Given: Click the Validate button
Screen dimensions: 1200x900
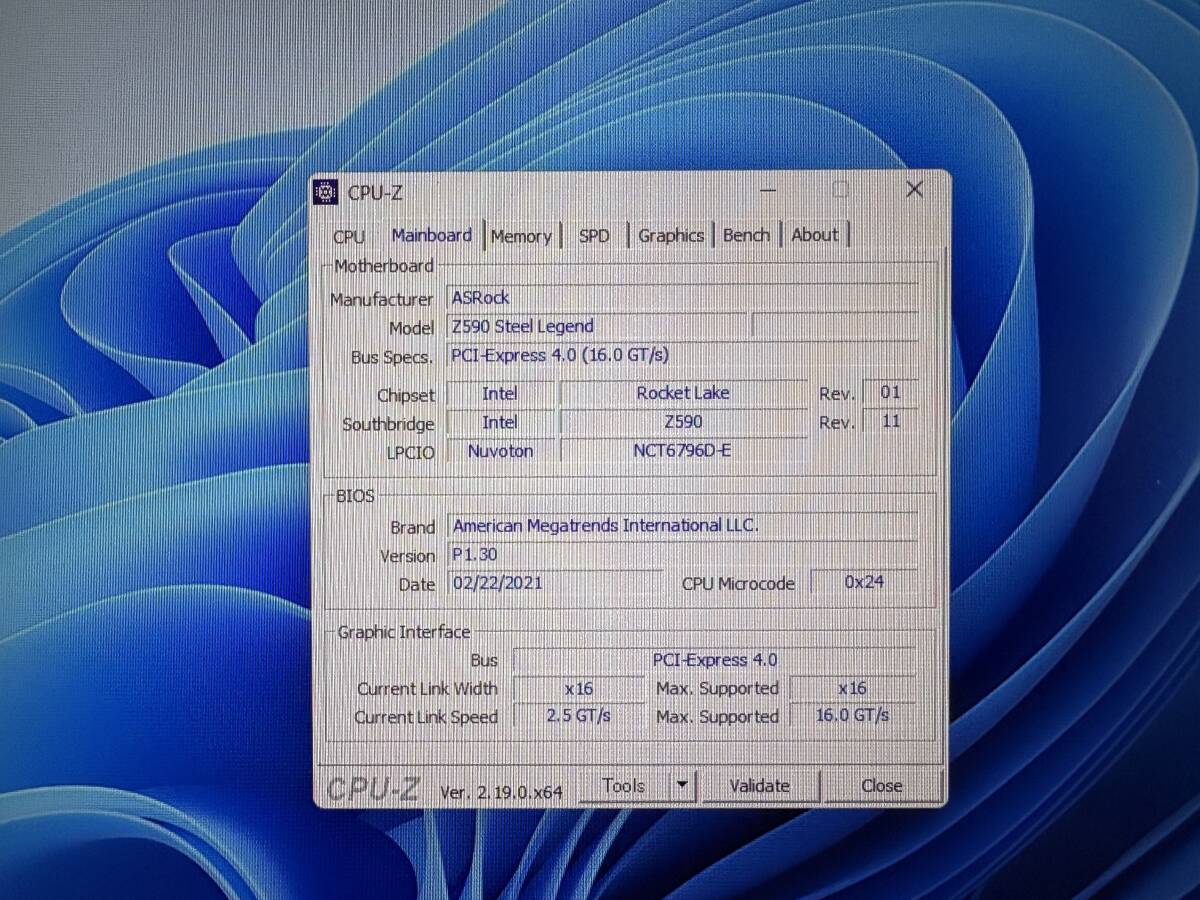Looking at the screenshot, I should [760, 786].
